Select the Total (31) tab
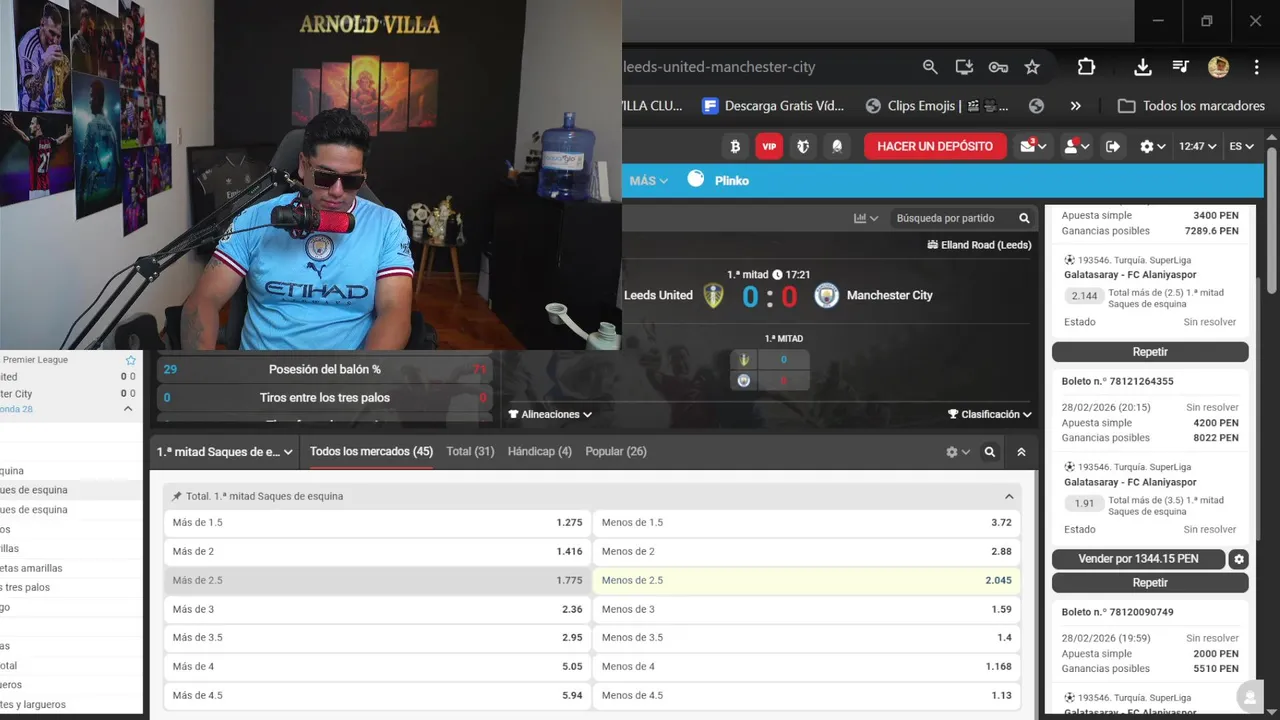This screenshot has height=720, width=1280. point(470,452)
